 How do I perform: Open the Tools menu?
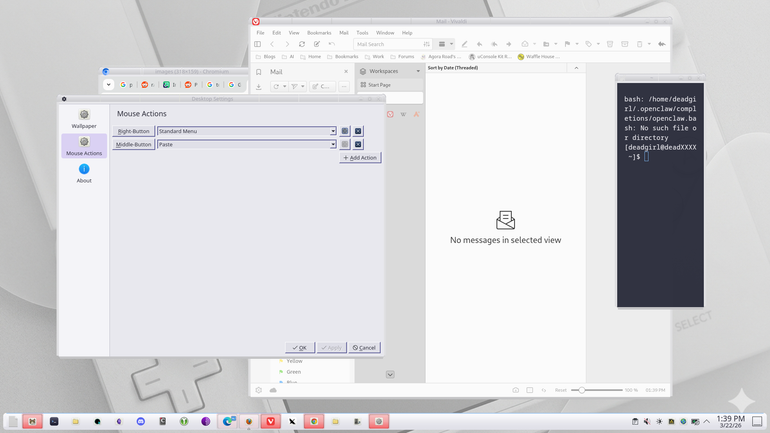[x=362, y=33]
